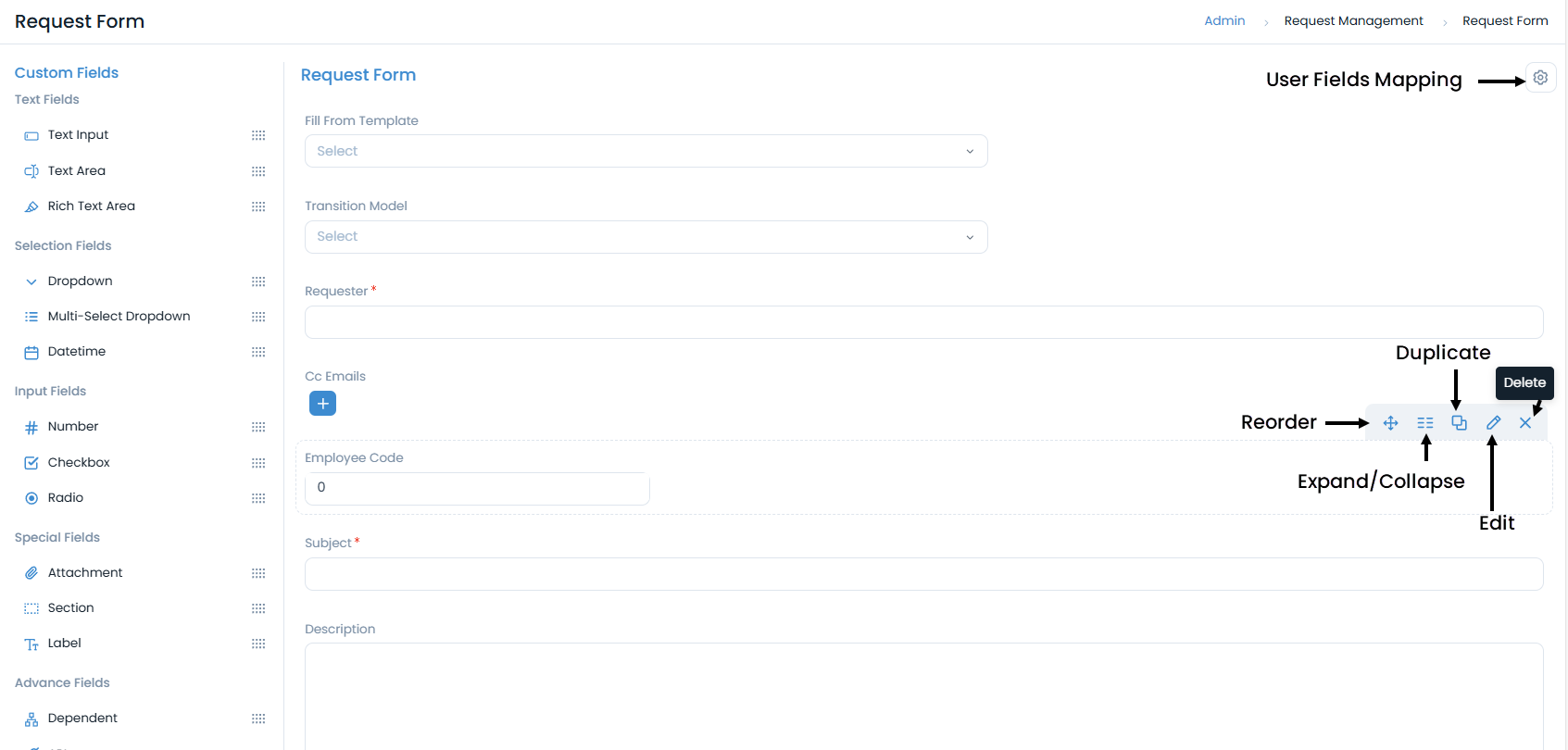Select the Checkbox field type
The height and width of the screenshot is (750, 1568).
click(79, 462)
